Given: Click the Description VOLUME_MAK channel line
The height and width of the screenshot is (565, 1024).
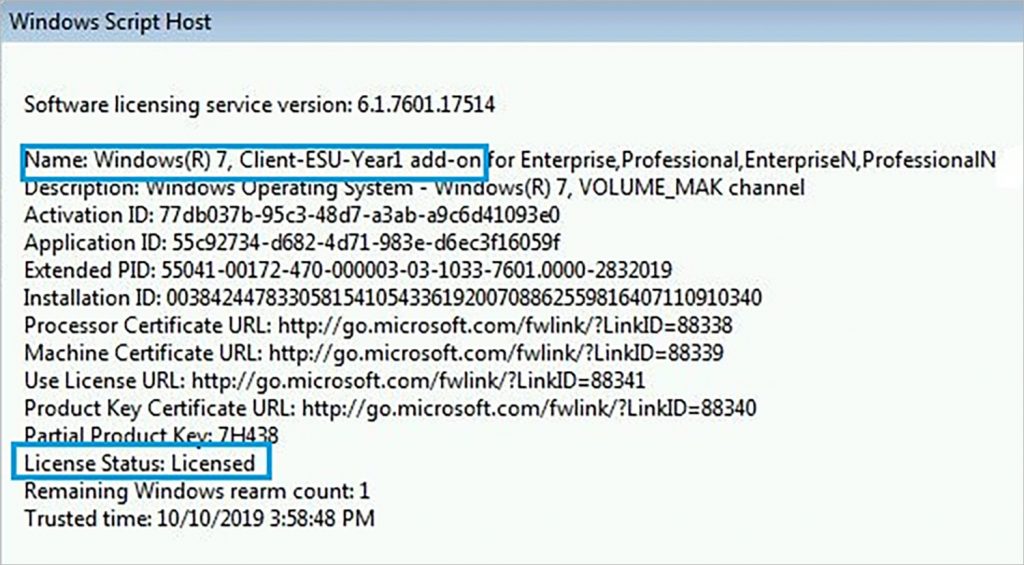Looking at the screenshot, I should 414,188.
